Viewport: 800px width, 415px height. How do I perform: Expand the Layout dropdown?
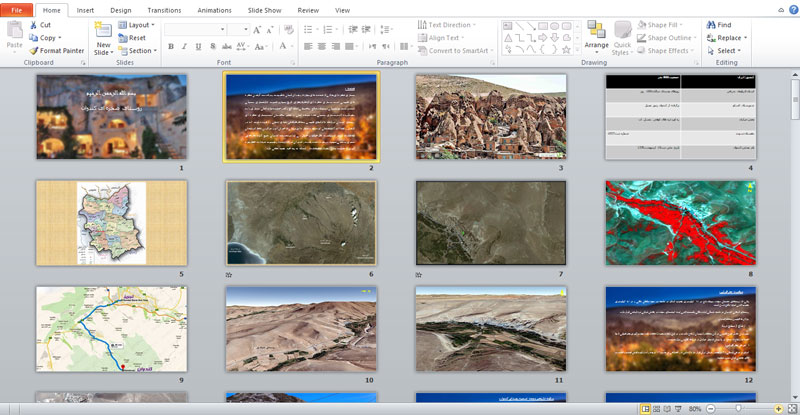point(139,25)
